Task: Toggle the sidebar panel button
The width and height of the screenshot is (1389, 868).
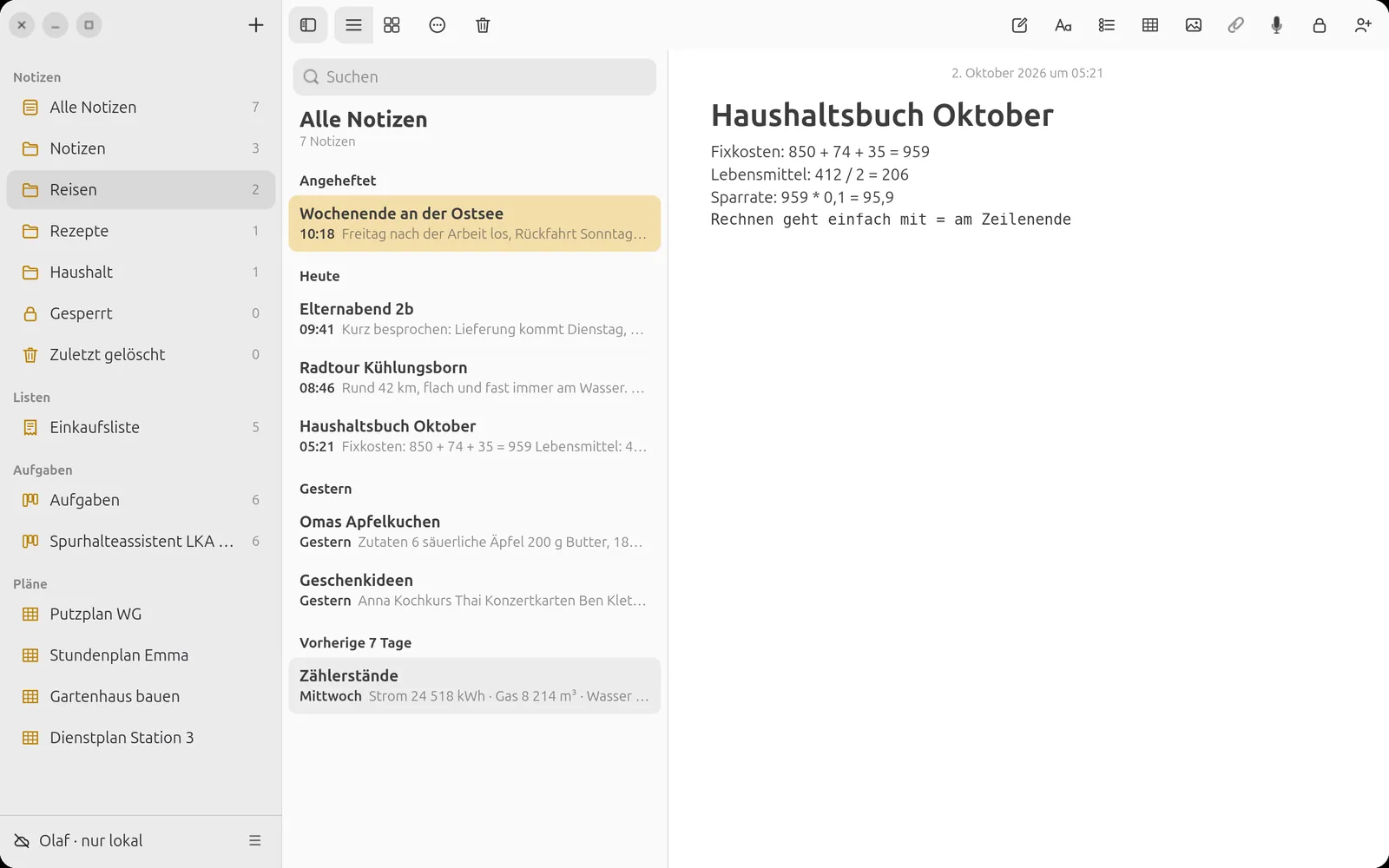Action: pyautogui.click(x=308, y=25)
